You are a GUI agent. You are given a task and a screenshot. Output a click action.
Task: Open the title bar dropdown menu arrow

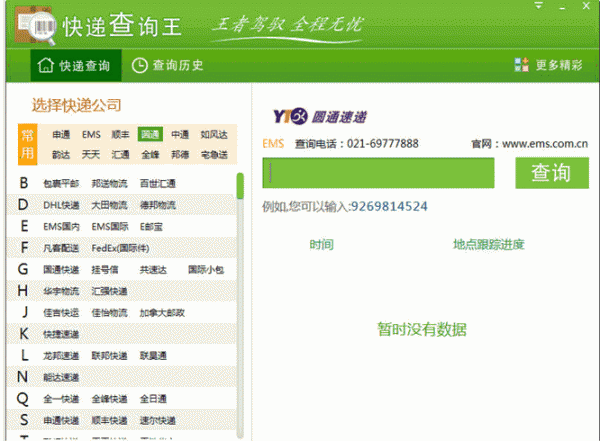(x=539, y=6)
